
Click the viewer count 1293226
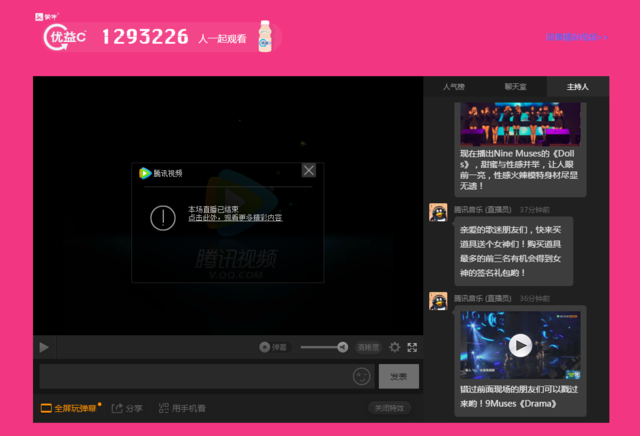pyautogui.click(x=145, y=37)
